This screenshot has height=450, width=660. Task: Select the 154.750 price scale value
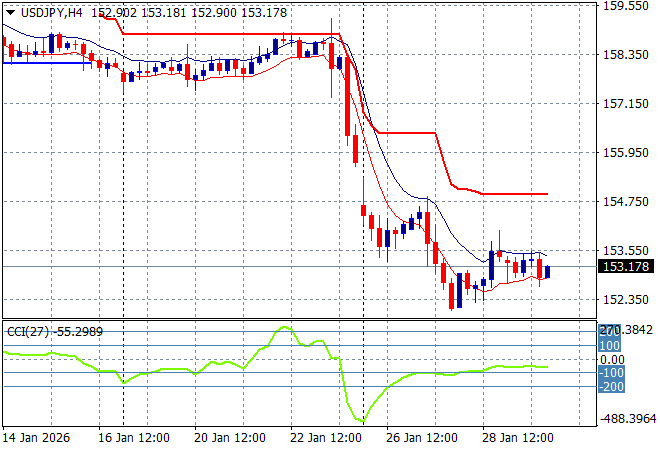point(626,202)
